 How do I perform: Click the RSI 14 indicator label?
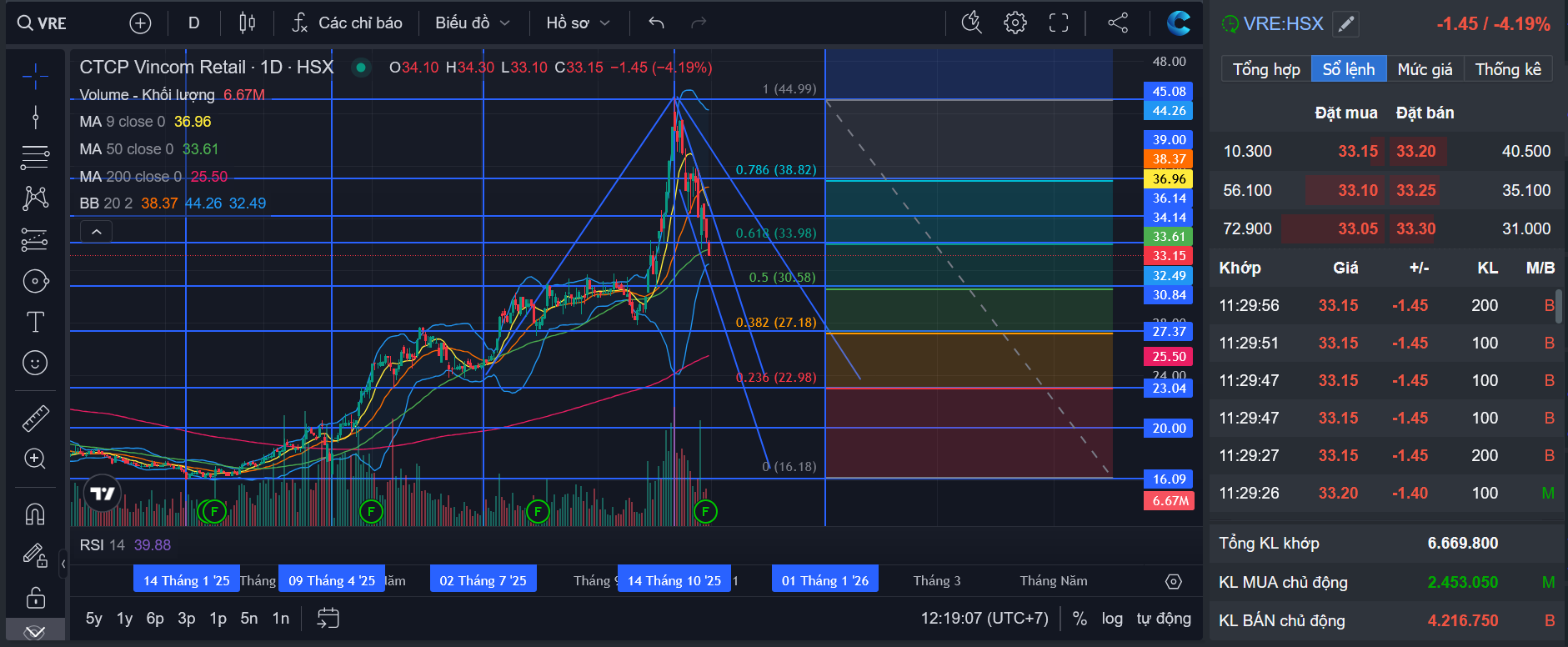pos(125,545)
